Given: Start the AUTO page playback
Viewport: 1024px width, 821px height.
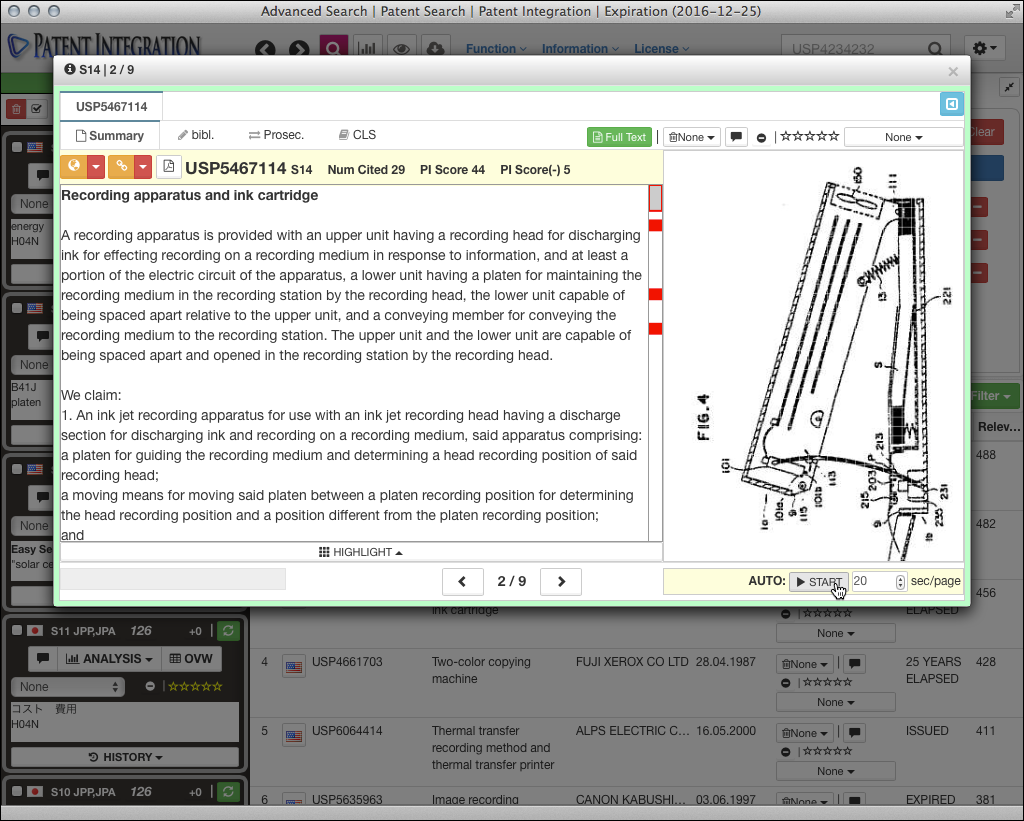Looking at the screenshot, I should coord(819,581).
